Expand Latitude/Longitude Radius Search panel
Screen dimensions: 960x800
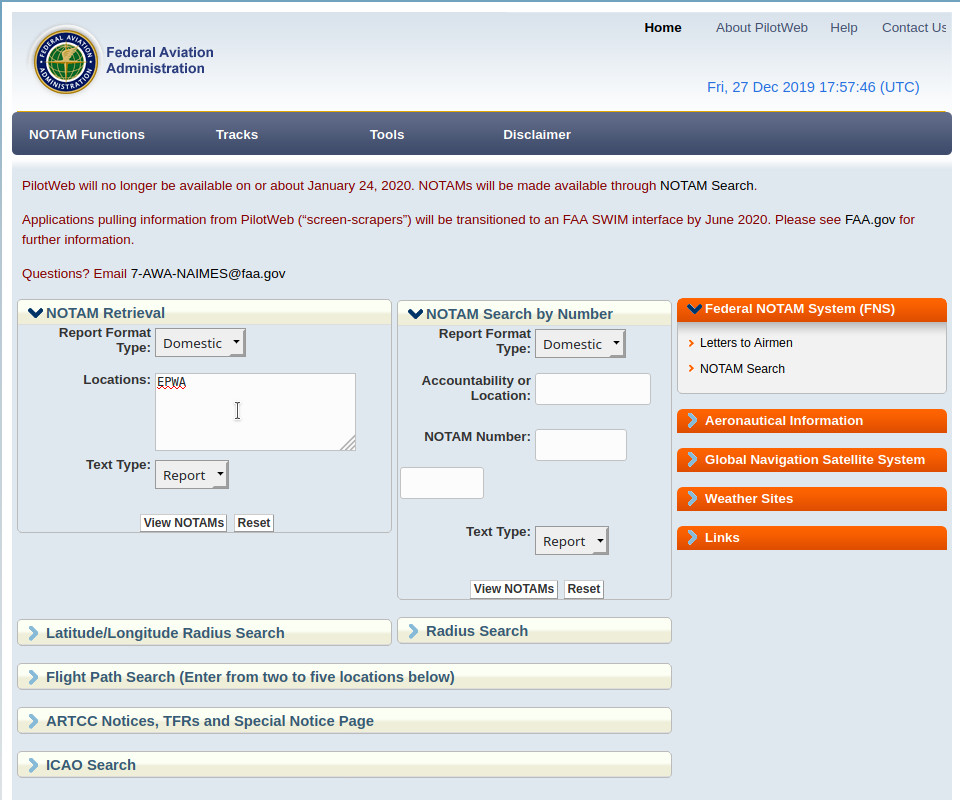point(204,632)
